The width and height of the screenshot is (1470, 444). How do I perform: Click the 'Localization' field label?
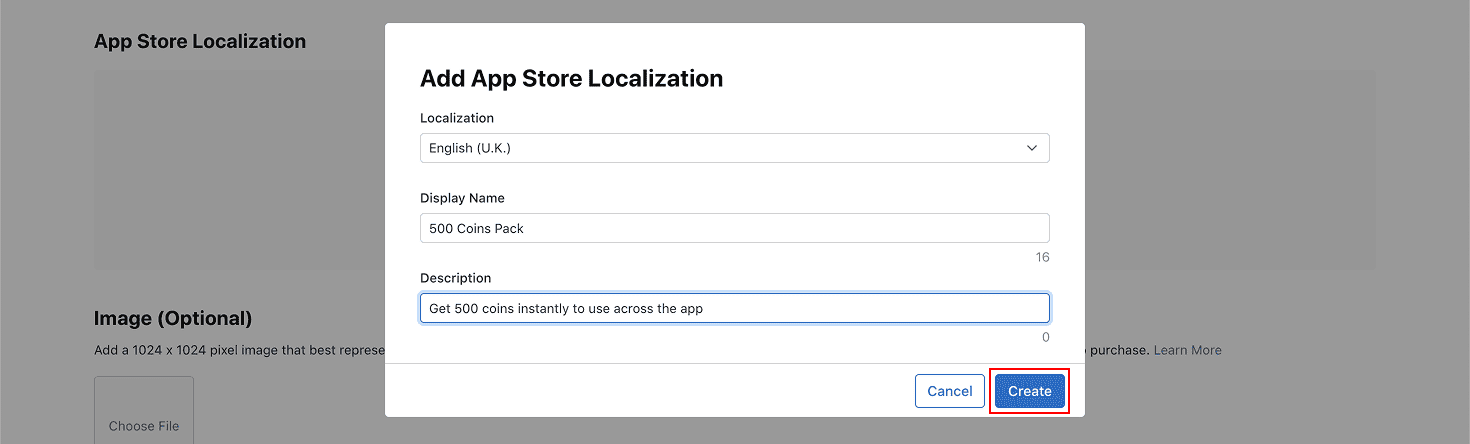click(x=457, y=118)
